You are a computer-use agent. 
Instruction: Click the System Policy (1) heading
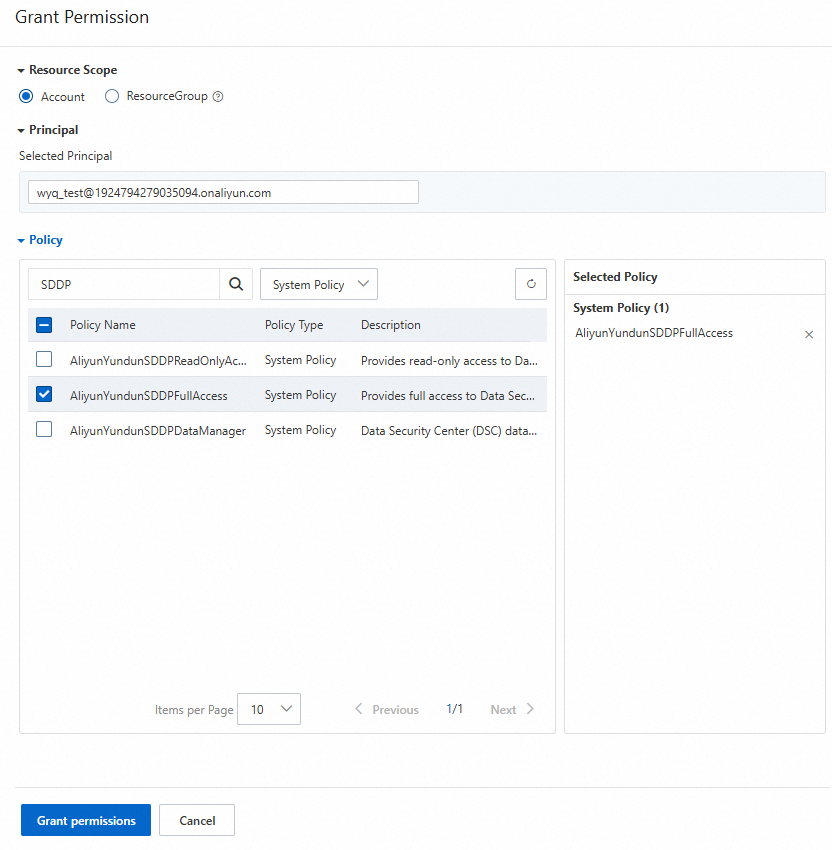point(621,308)
